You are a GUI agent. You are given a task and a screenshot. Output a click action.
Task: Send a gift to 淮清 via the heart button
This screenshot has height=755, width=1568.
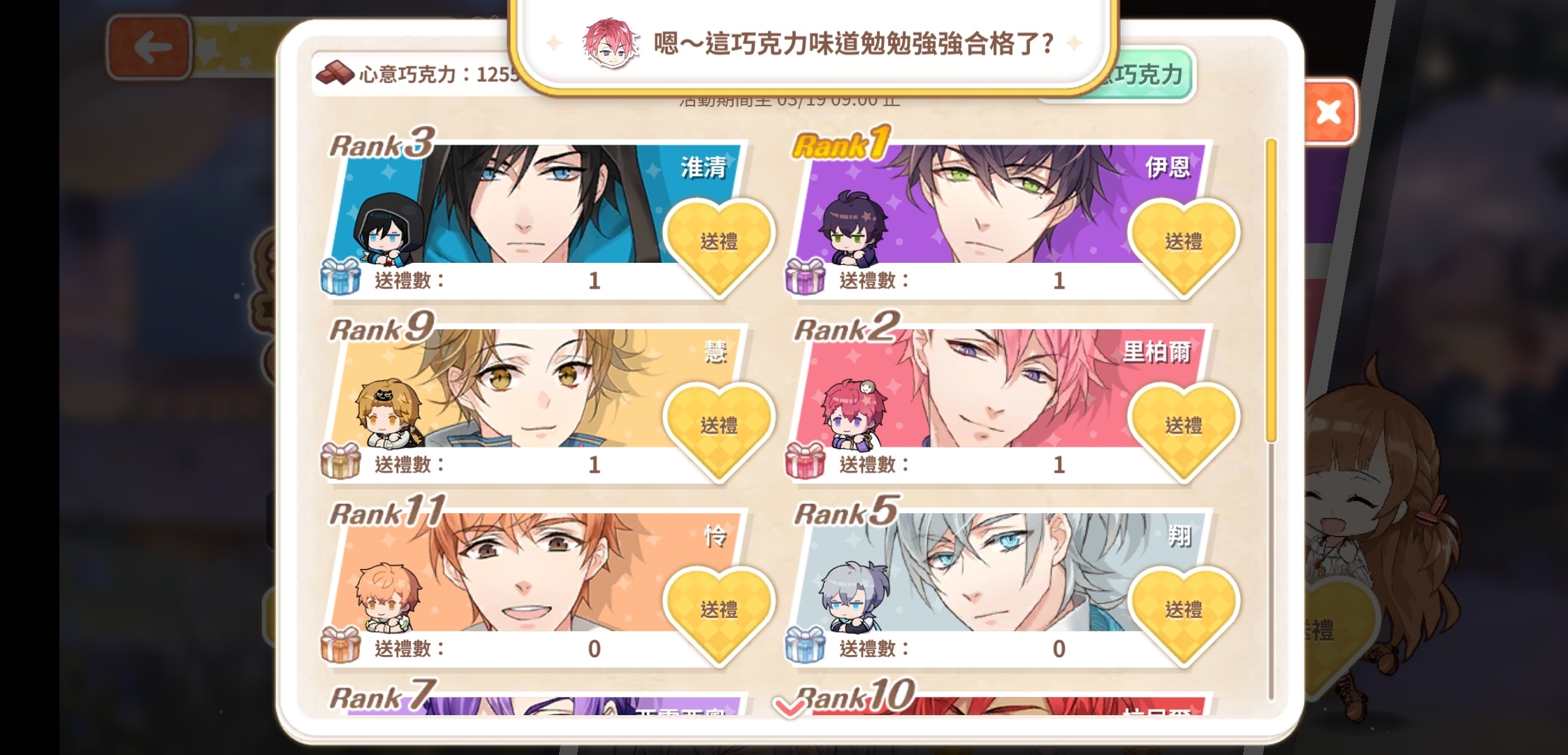tap(719, 245)
